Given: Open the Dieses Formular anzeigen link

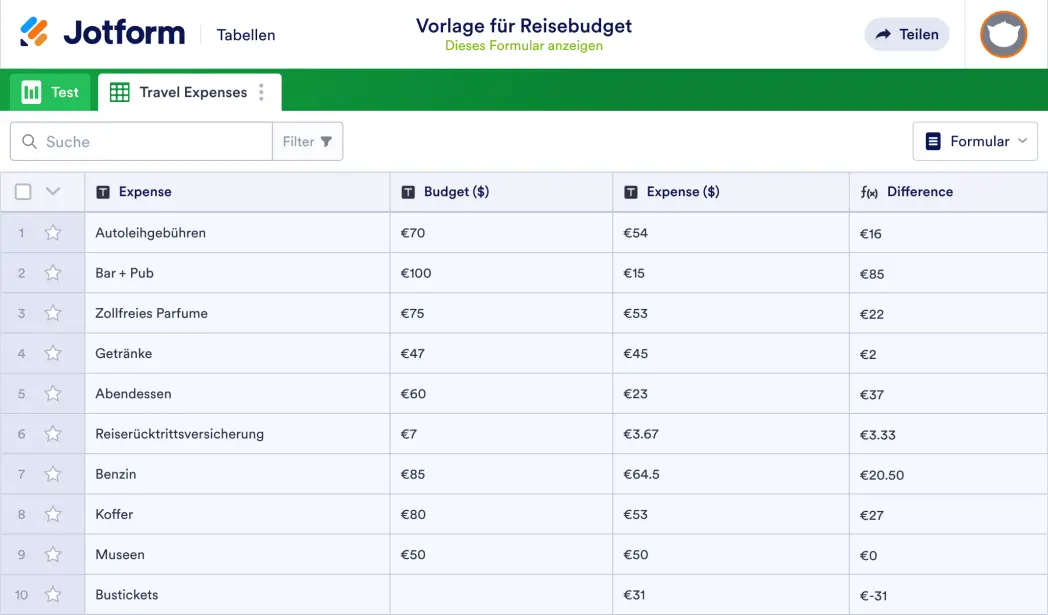Looking at the screenshot, I should 524,46.
